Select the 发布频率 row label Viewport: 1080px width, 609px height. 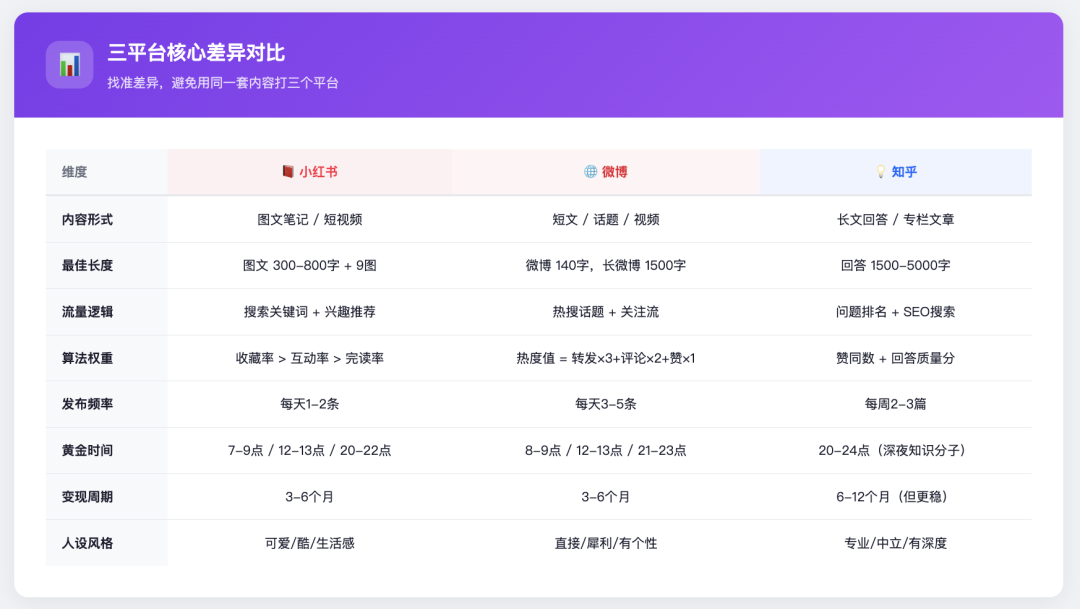tap(87, 404)
